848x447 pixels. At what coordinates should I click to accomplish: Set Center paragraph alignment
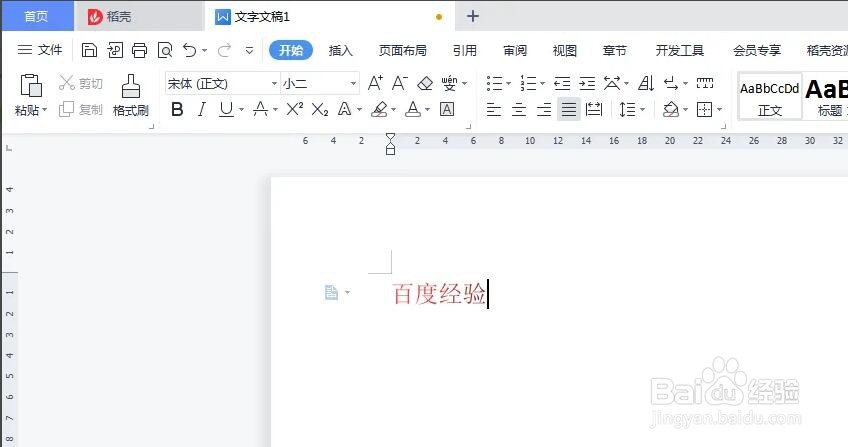click(519, 110)
